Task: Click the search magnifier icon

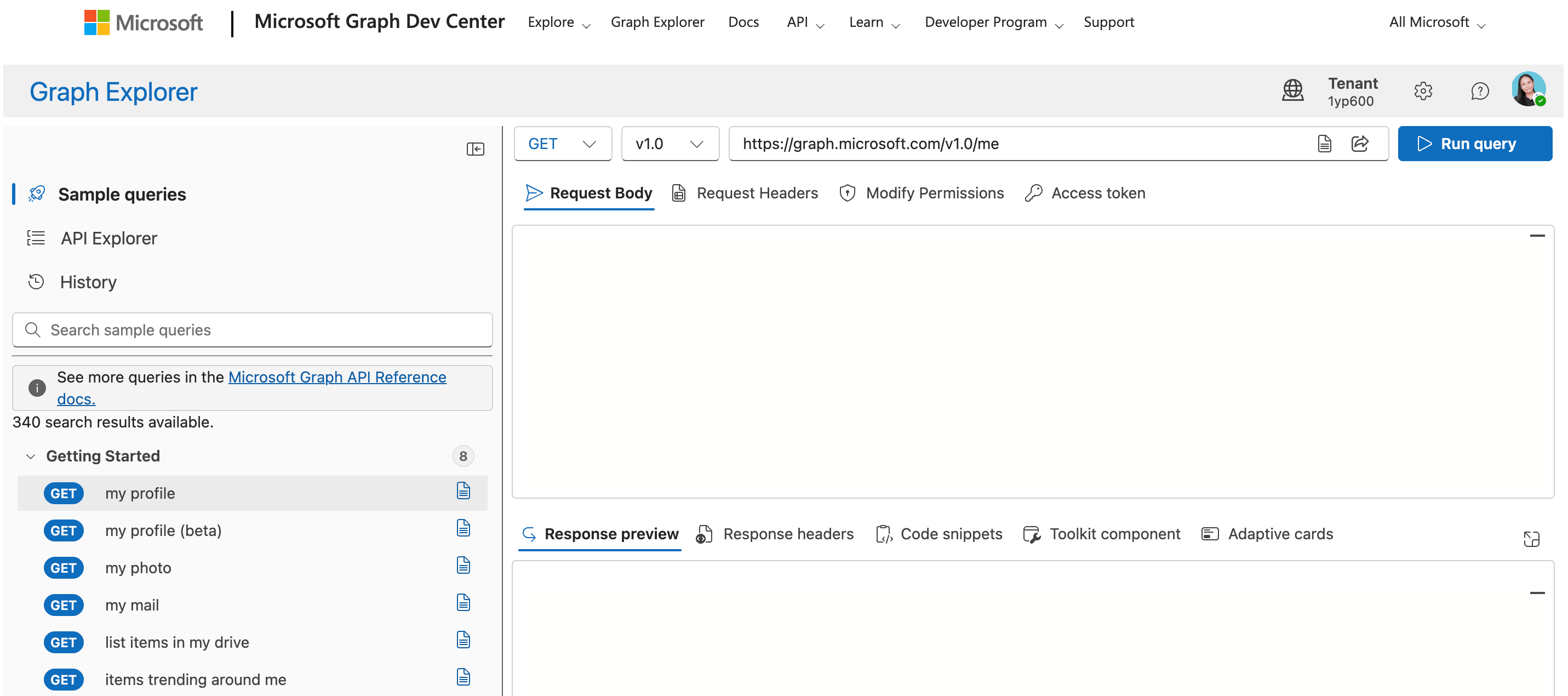Action: pos(32,330)
